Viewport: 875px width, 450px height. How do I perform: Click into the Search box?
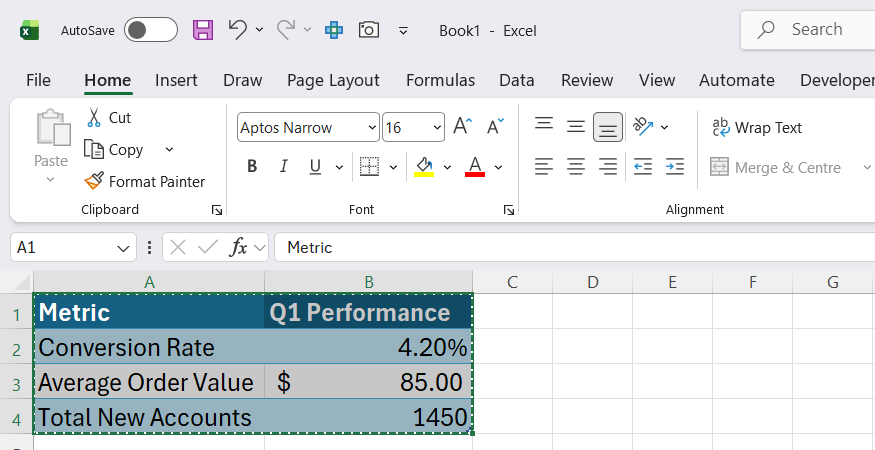click(x=807, y=30)
